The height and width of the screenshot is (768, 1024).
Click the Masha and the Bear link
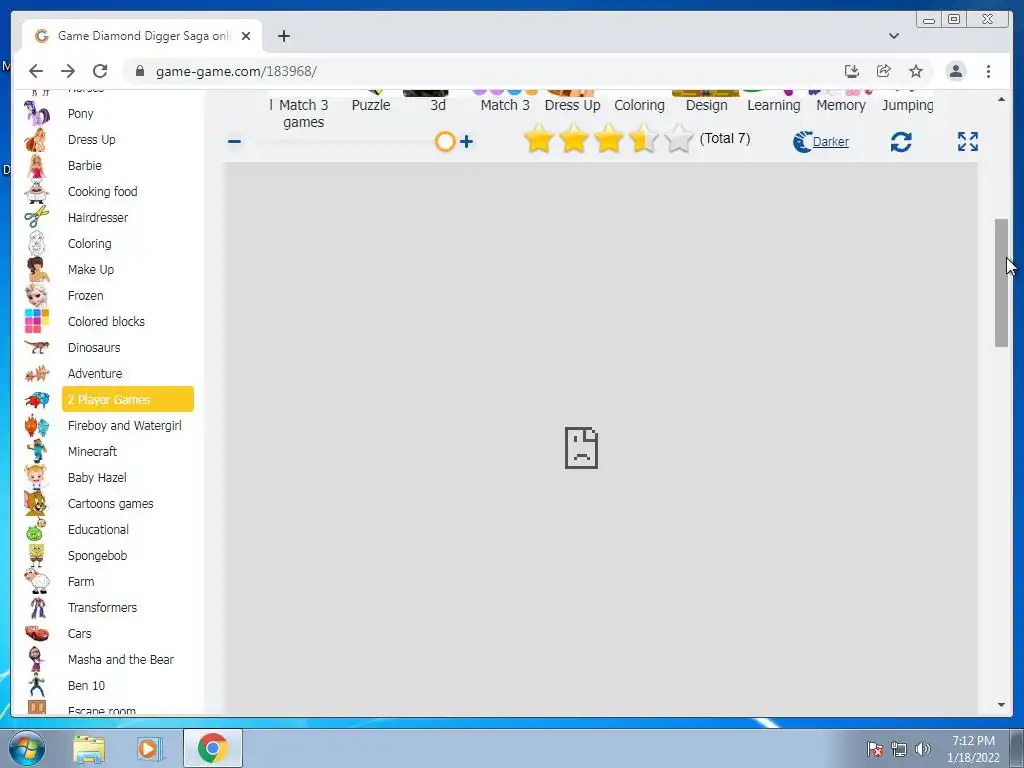point(121,660)
